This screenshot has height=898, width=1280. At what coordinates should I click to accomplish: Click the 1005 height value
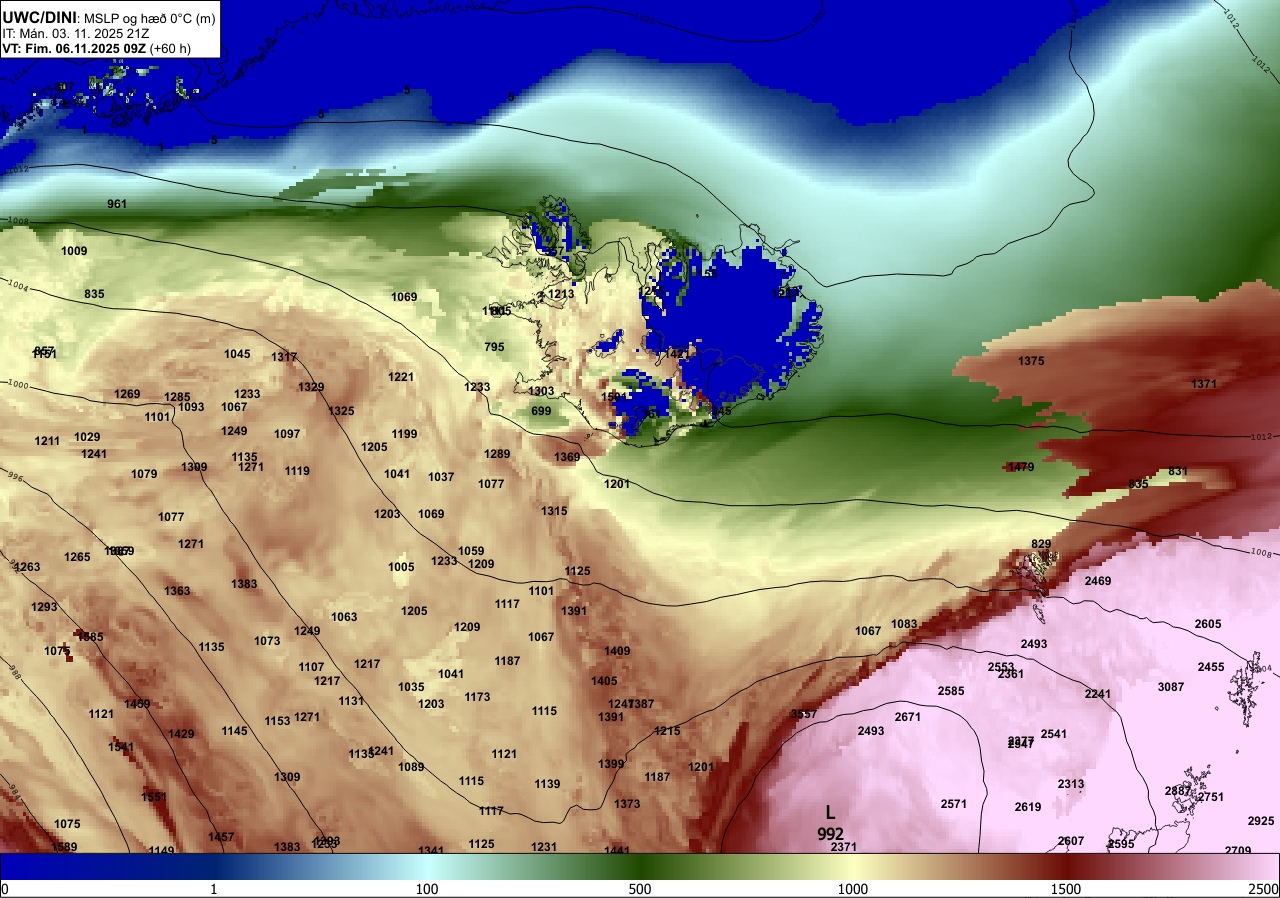pyautogui.click(x=401, y=567)
